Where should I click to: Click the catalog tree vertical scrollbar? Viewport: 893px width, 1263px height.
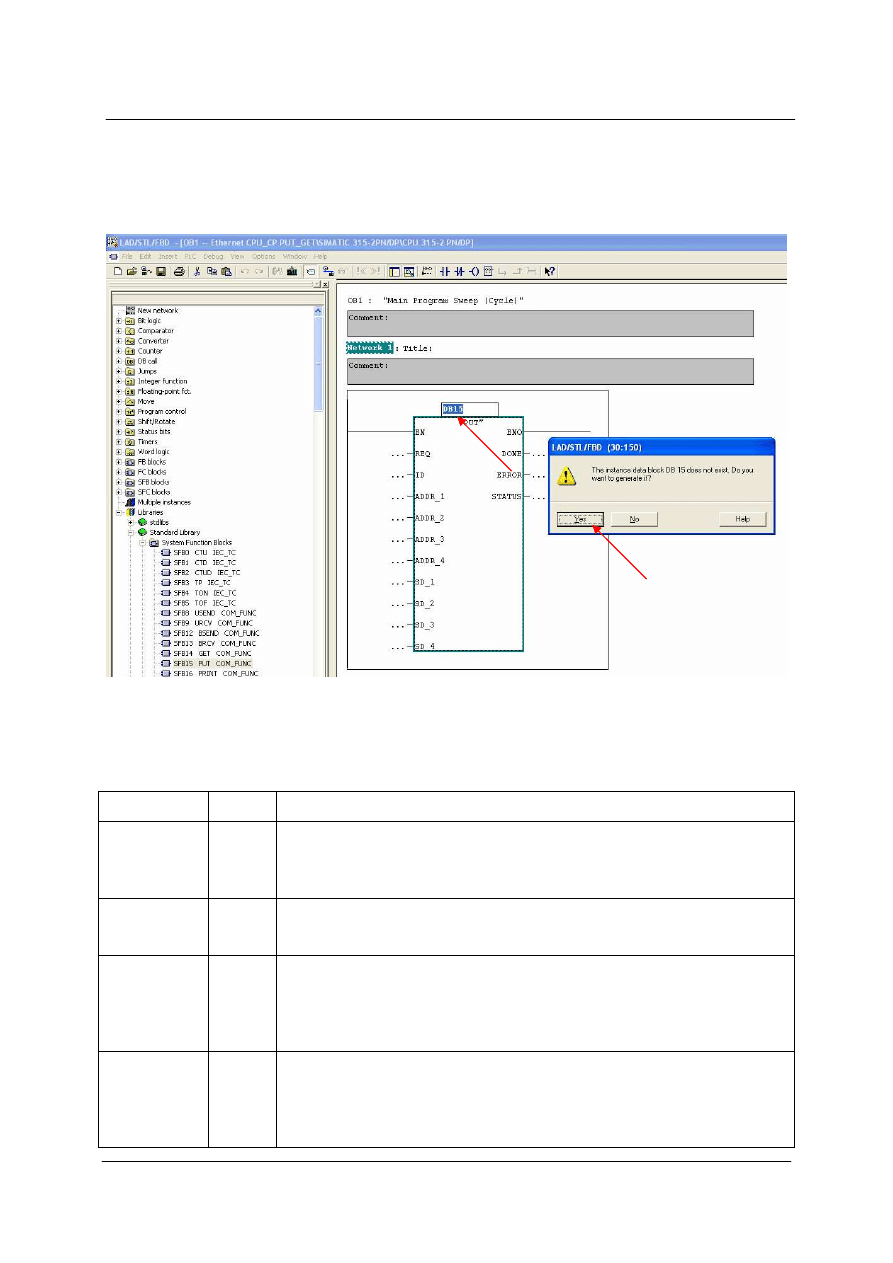[x=319, y=400]
